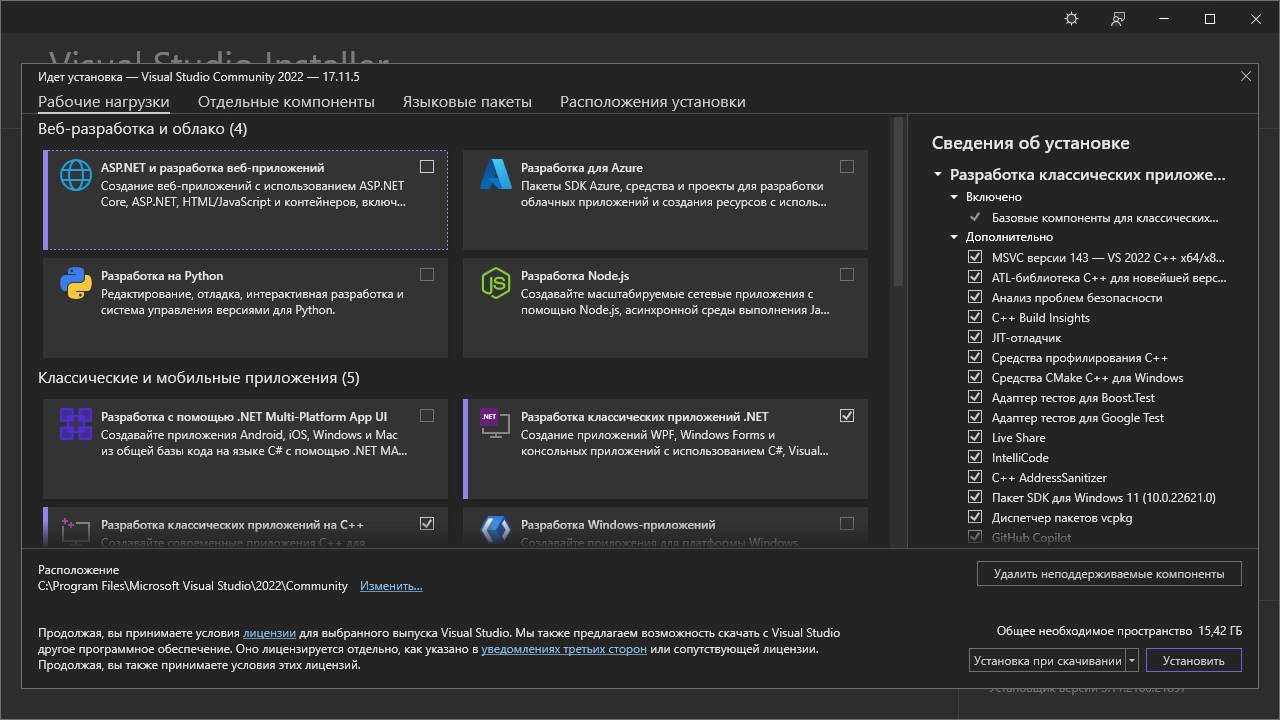The image size is (1280, 720).
Task: Uncheck CMake C++ tools for Windows
Action: (x=975, y=377)
